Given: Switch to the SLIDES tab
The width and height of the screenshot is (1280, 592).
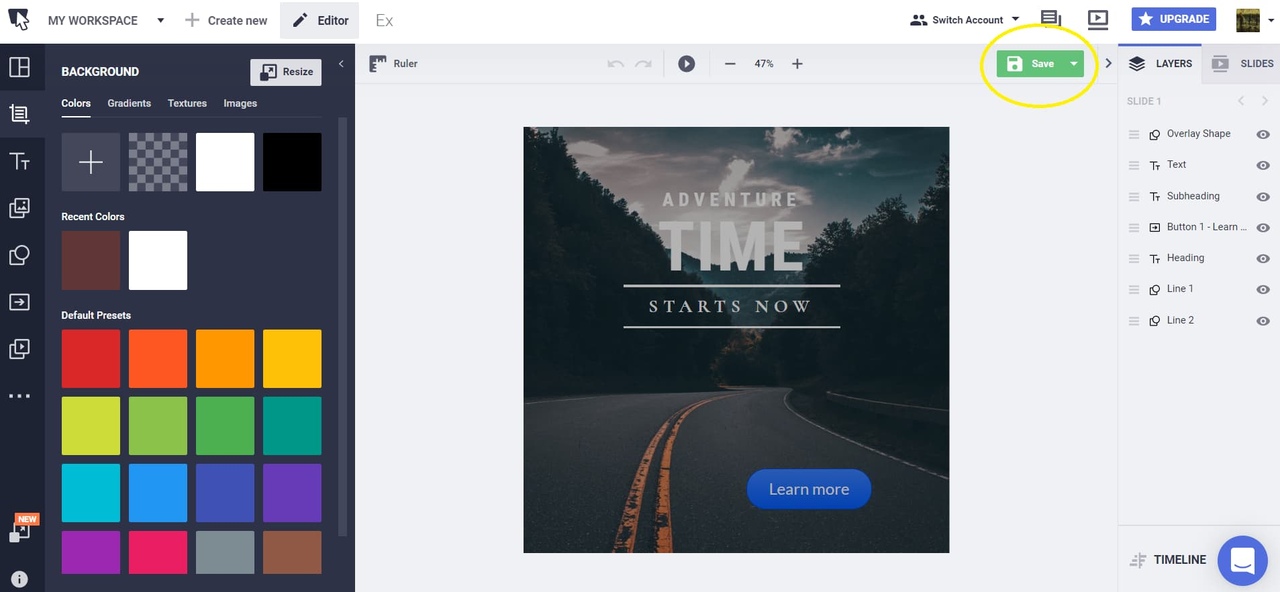Looking at the screenshot, I should coord(1243,64).
